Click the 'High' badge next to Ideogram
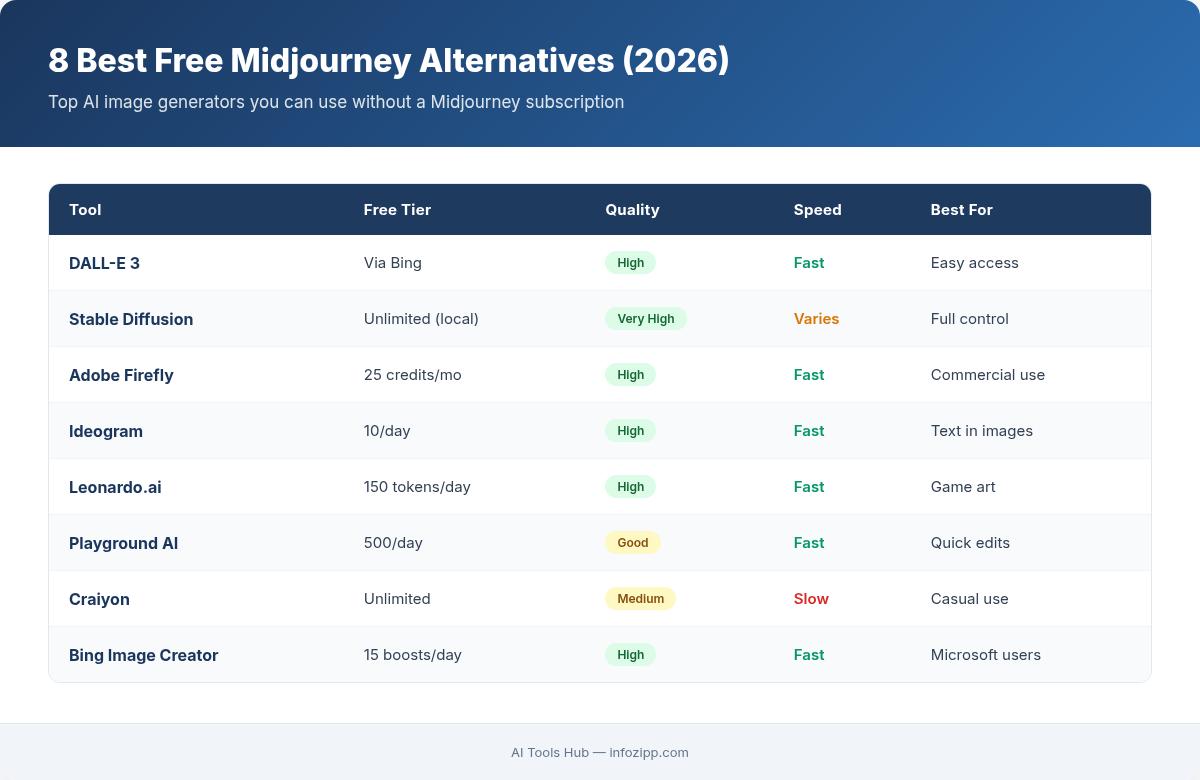The height and width of the screenshot is (780, 1200). tap(630, 430)
